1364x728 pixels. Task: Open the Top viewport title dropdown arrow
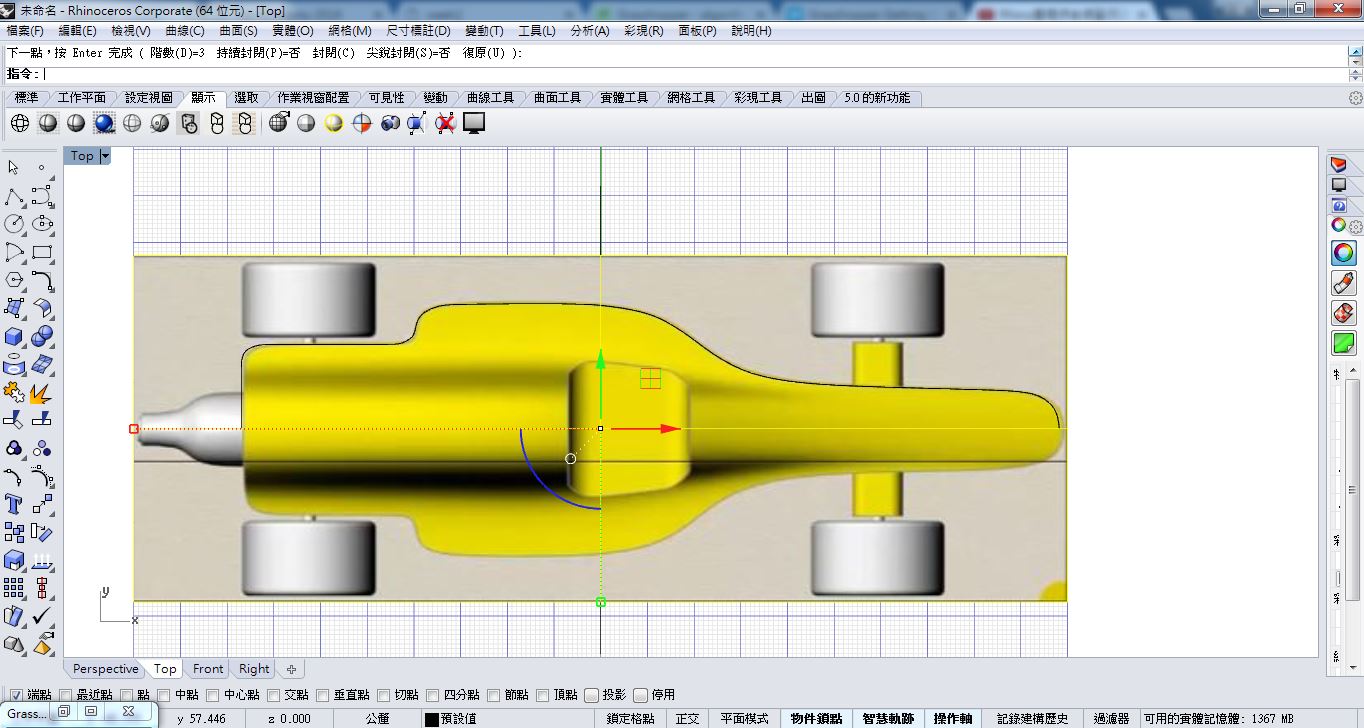(x=104, y=156)
